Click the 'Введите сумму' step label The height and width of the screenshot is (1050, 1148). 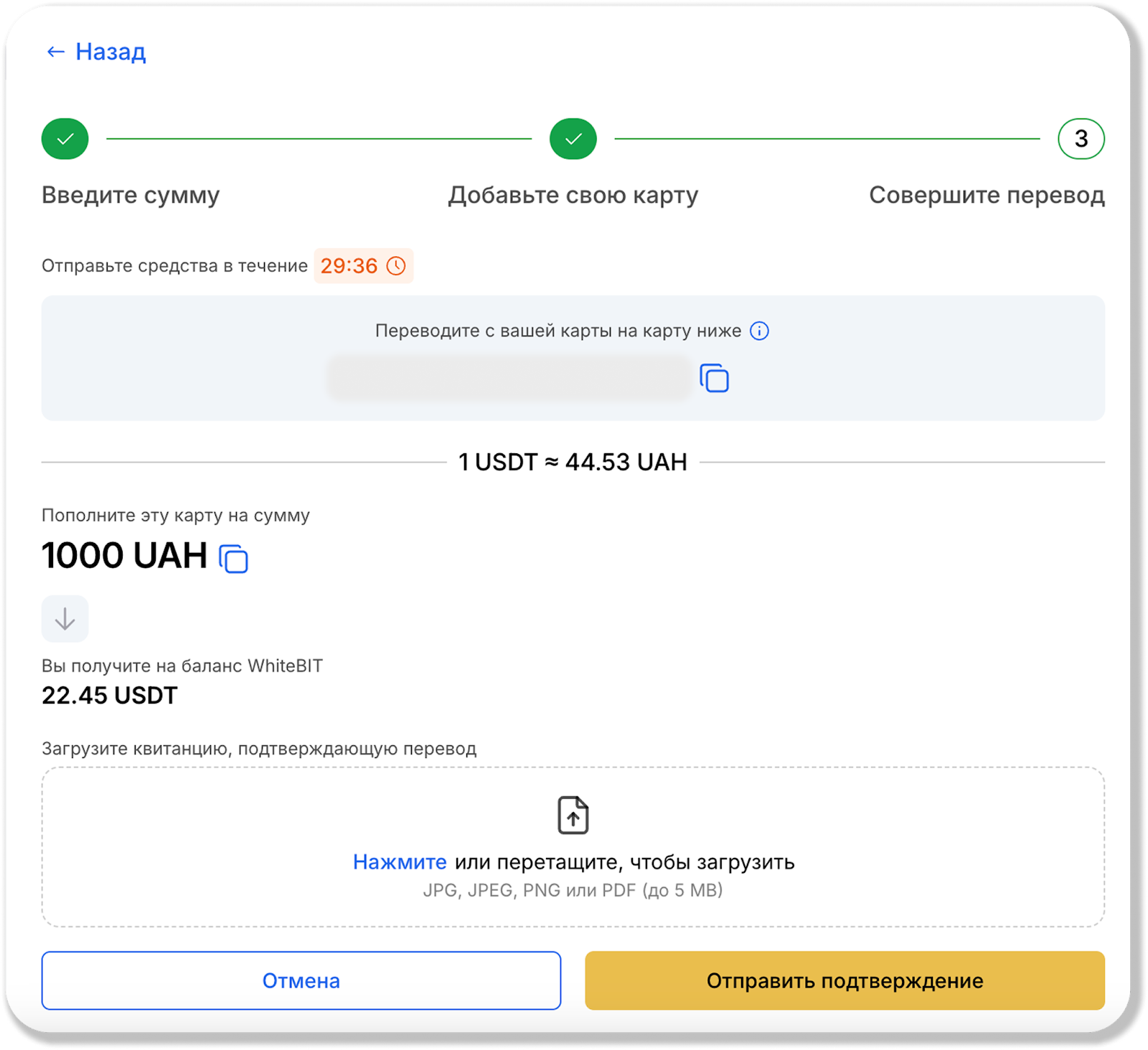(131, 195)
